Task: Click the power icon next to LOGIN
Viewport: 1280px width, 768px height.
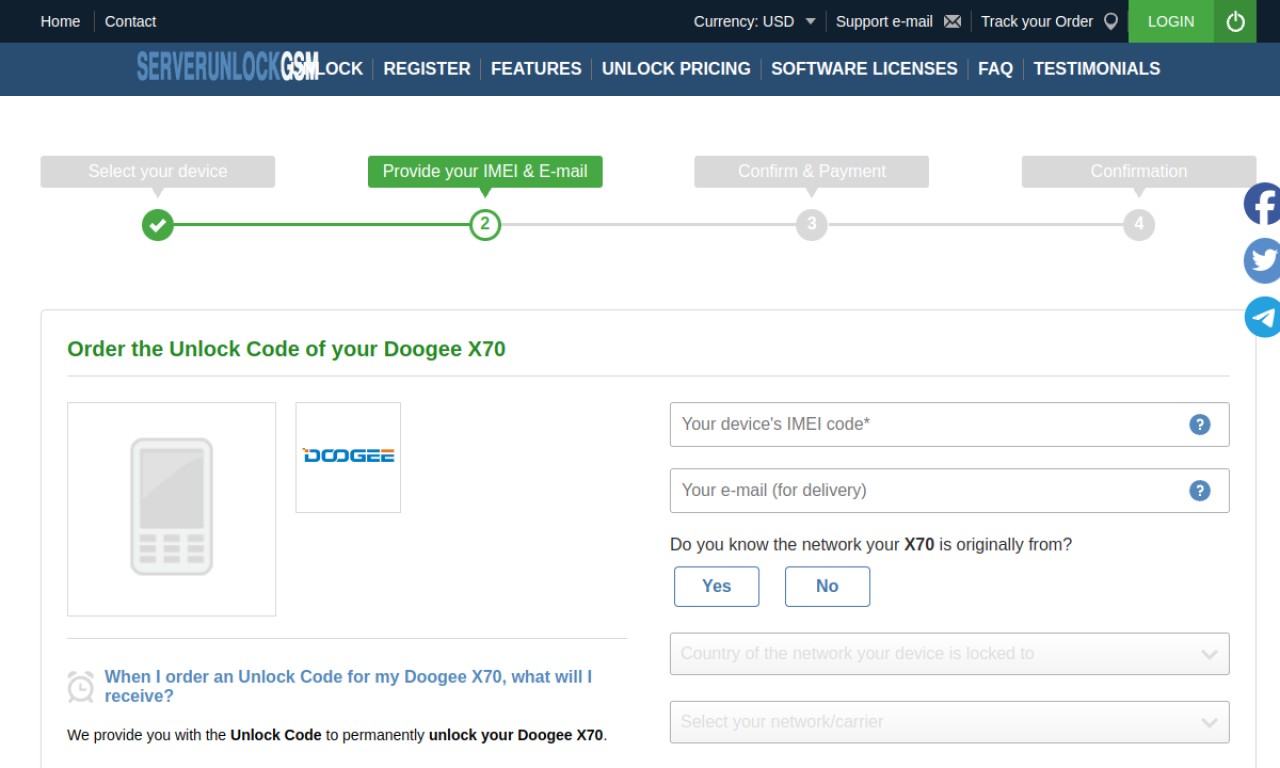Action: (1235, 21)
